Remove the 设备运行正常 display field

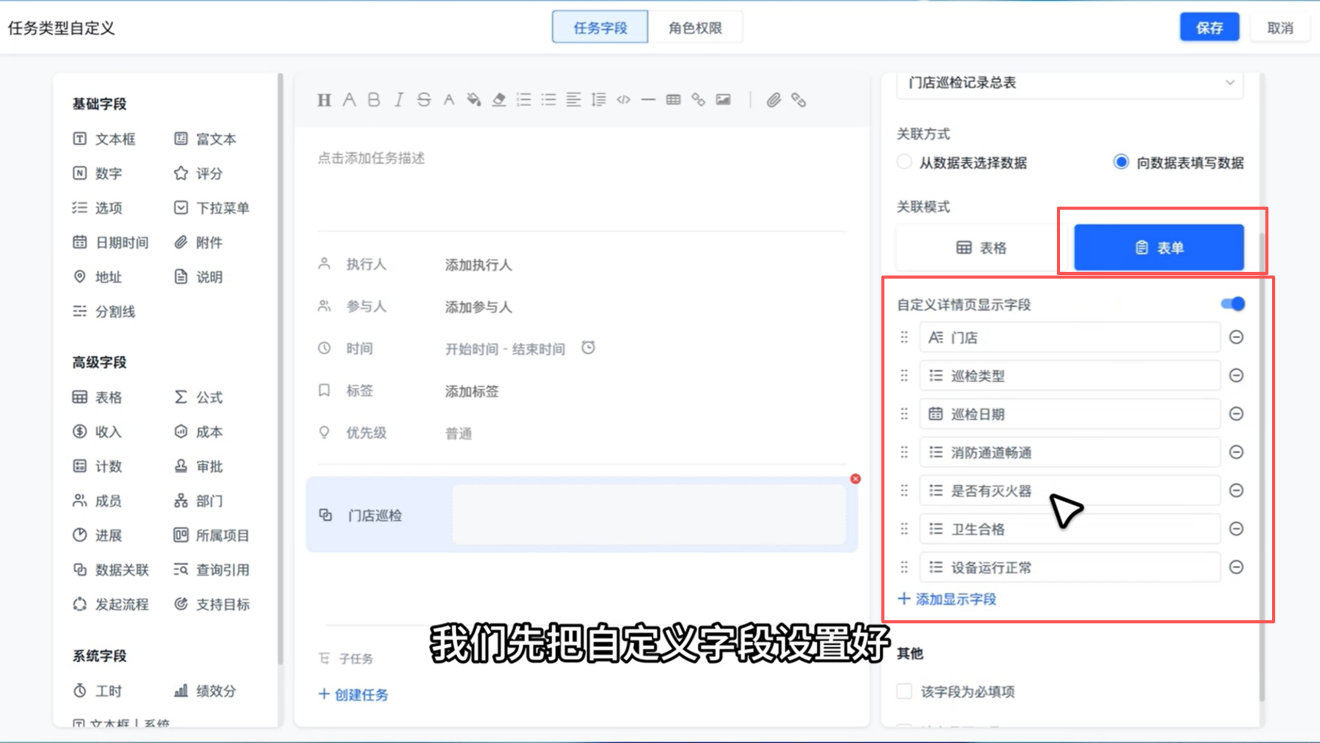[x=1237, y=567]
